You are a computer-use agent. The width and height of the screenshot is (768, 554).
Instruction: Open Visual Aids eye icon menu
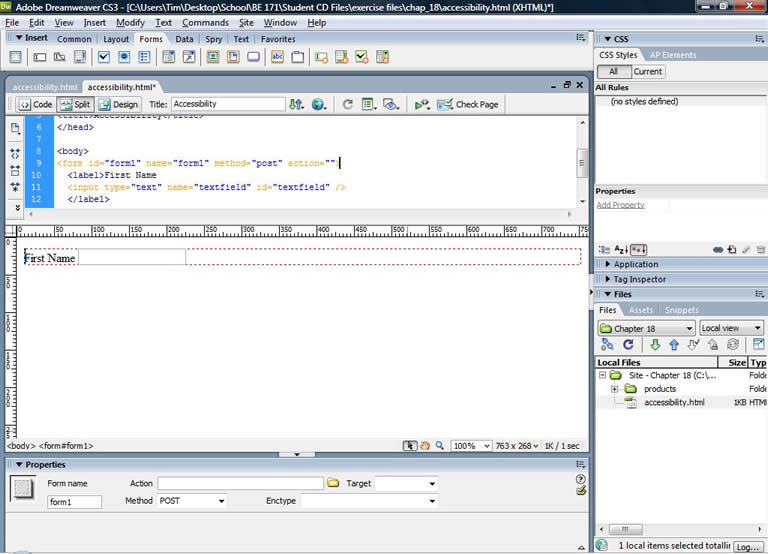pos(391,104)
